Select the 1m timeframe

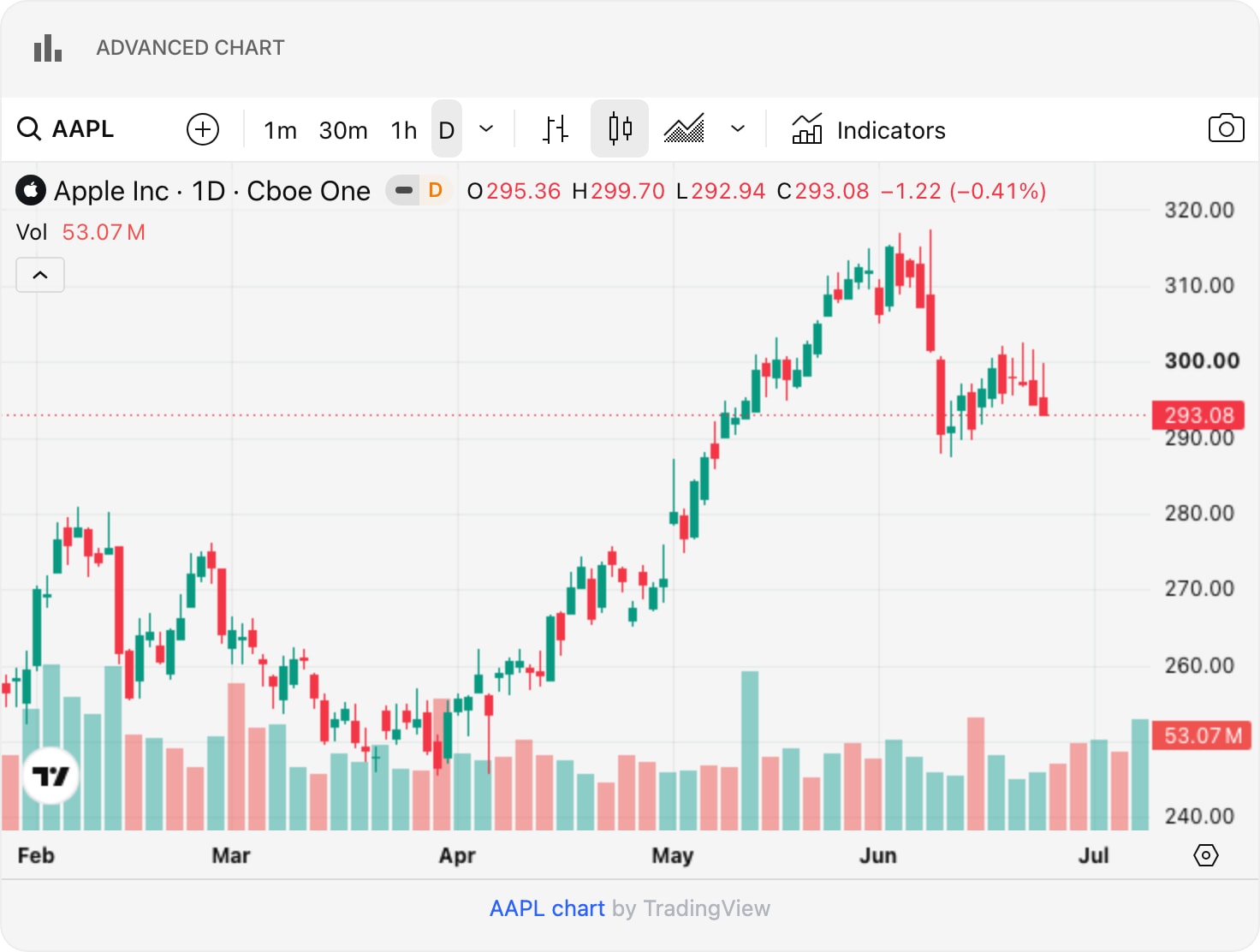tap(280, 130)
